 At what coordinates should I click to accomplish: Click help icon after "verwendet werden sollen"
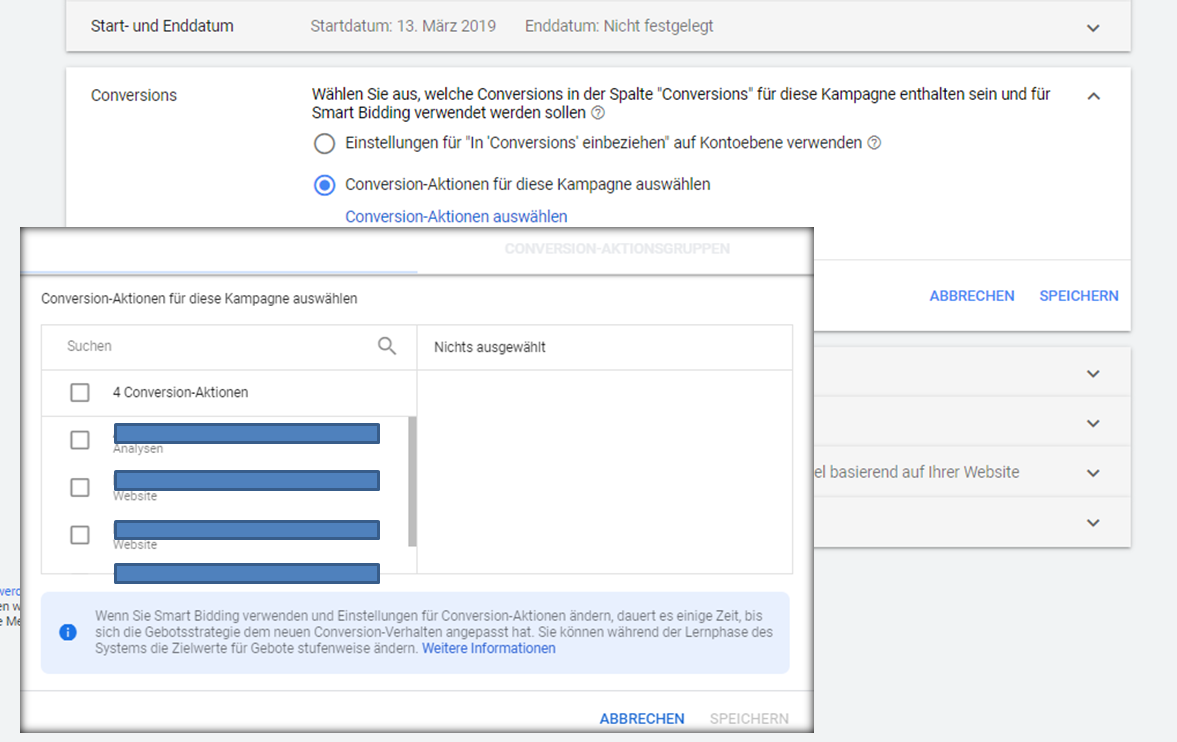tap(598, 114)
